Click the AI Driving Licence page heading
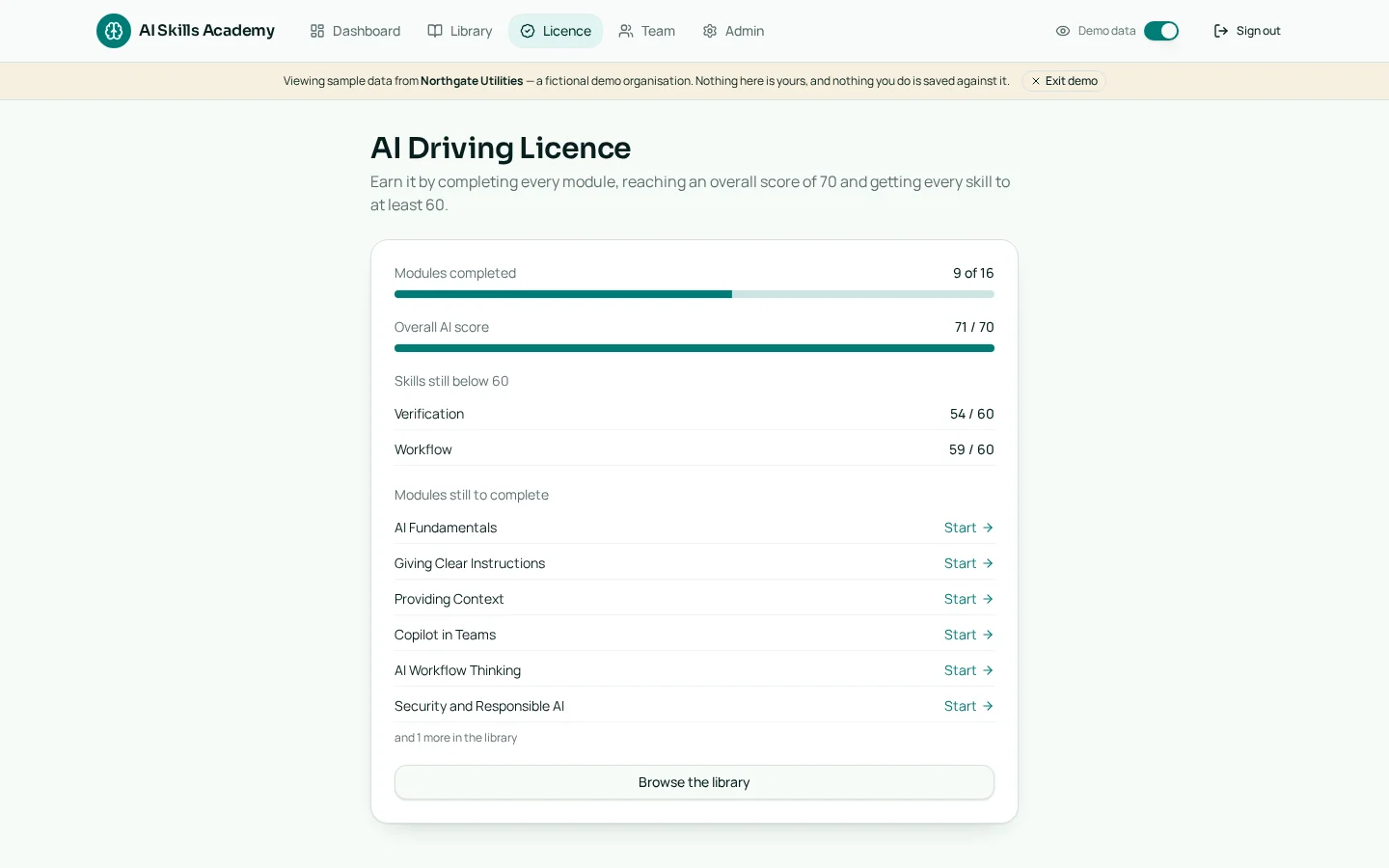The image size is (1389, 868). tap(501, 148)
